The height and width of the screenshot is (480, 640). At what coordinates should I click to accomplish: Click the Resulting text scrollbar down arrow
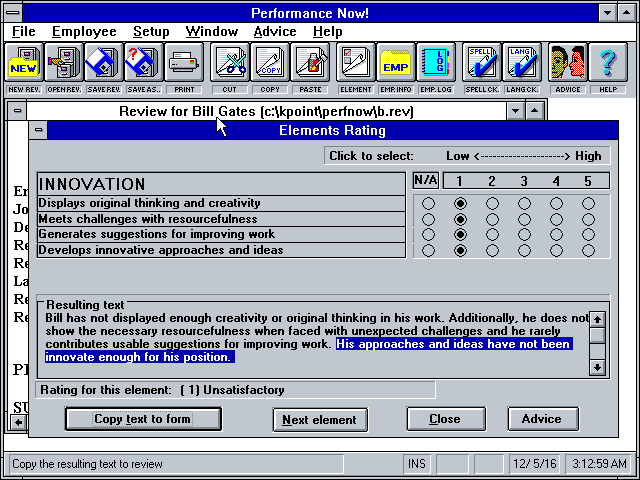coord(597,367)
